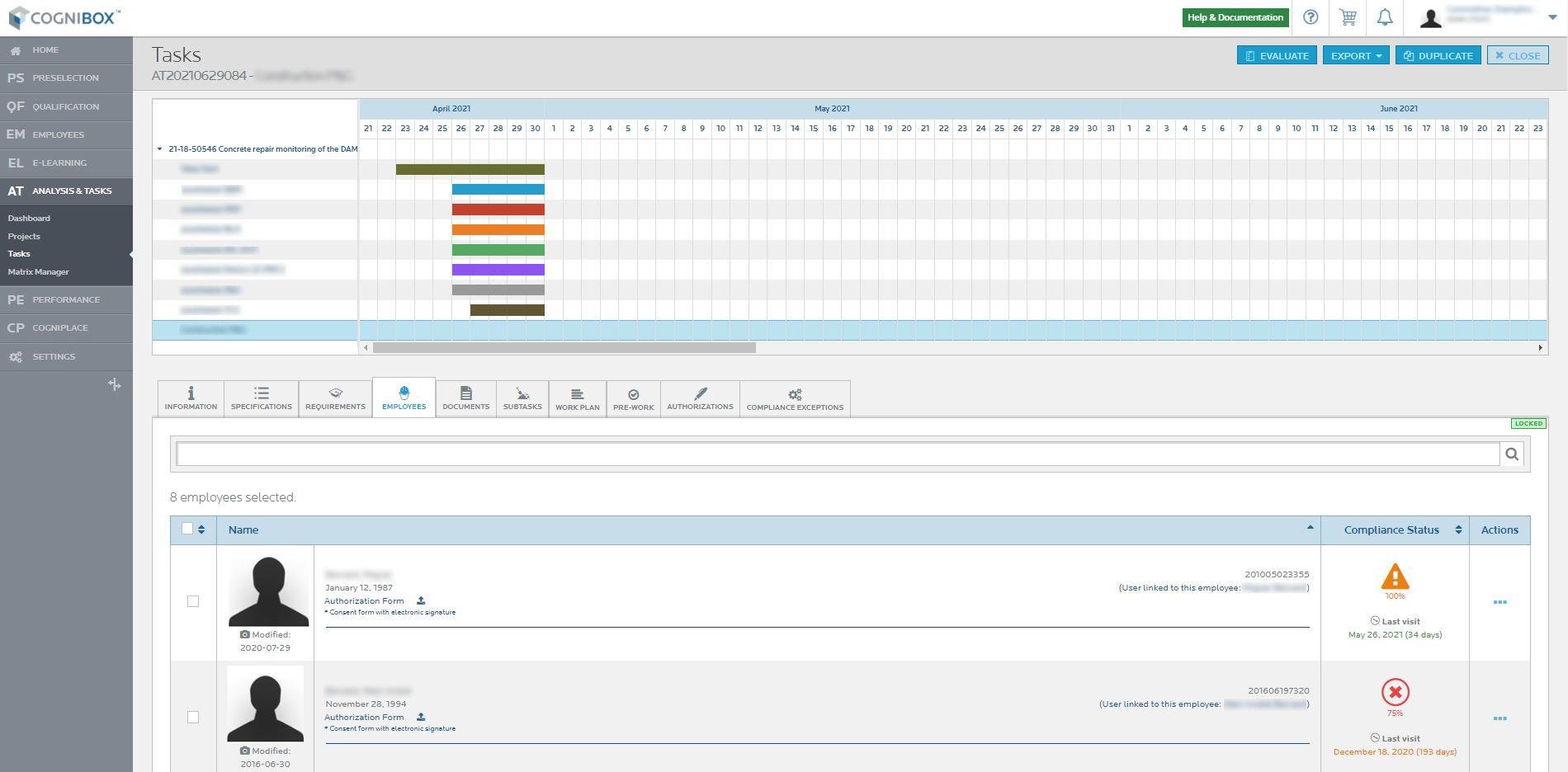Open the Qualification module
This screenshot has width=1568, height=772.
coord(66,106)
